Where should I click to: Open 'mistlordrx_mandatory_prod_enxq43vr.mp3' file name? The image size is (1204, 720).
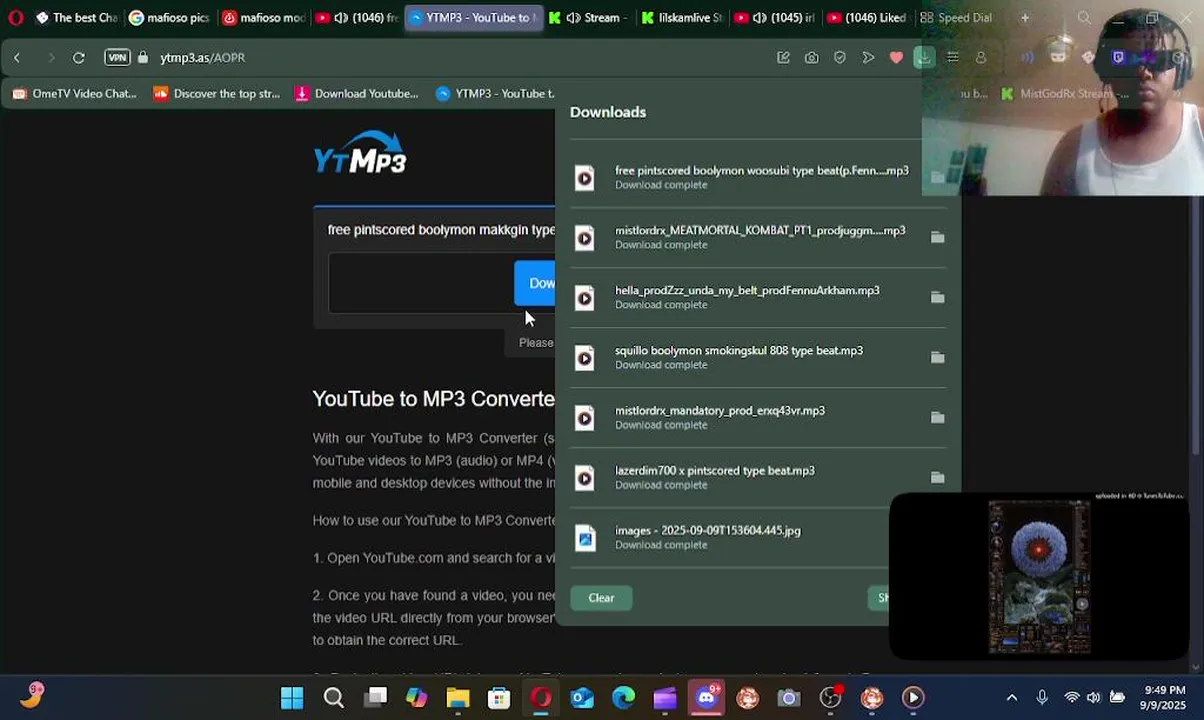[720, 410]
